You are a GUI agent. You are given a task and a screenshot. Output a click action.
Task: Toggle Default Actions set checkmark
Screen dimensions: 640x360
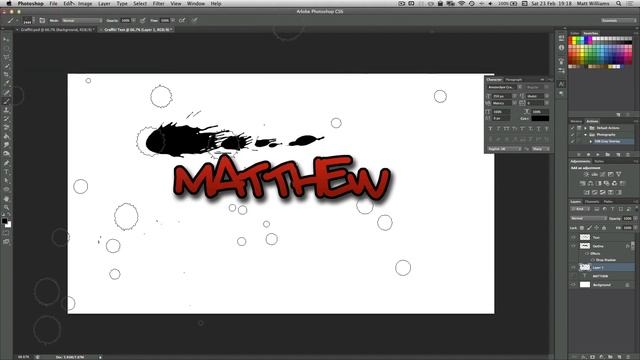(x=573, y=128)
